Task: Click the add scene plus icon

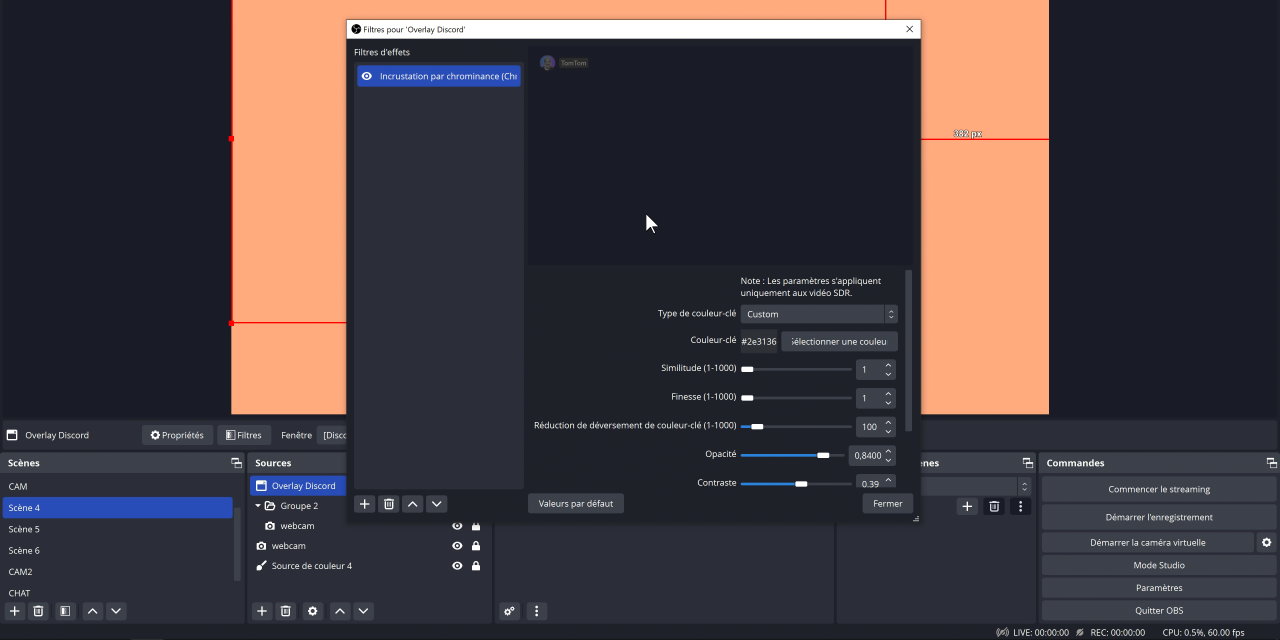Action: click(15, 611)
